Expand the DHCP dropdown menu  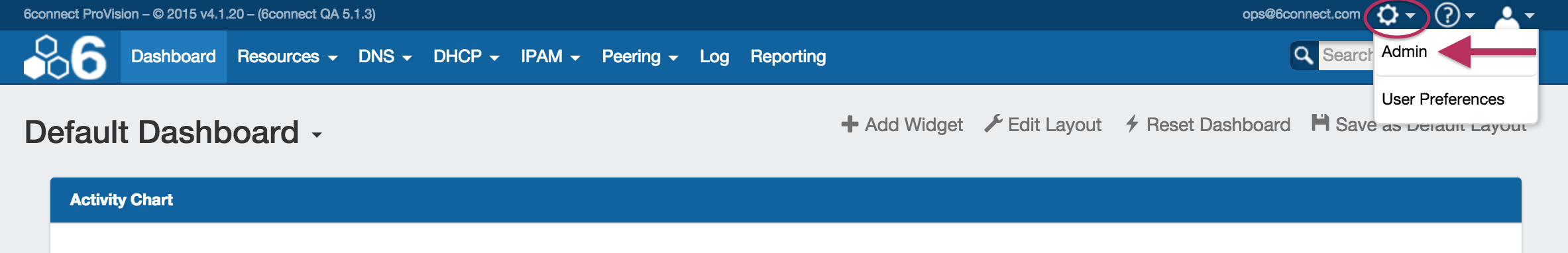click(x=466, y=57)
